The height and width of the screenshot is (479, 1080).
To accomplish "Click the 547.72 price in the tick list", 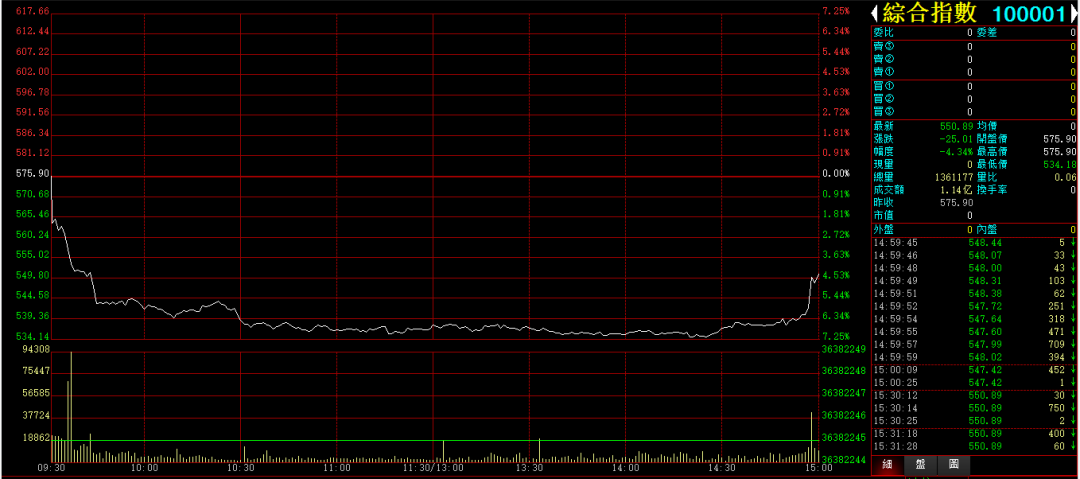I will 984,305.
